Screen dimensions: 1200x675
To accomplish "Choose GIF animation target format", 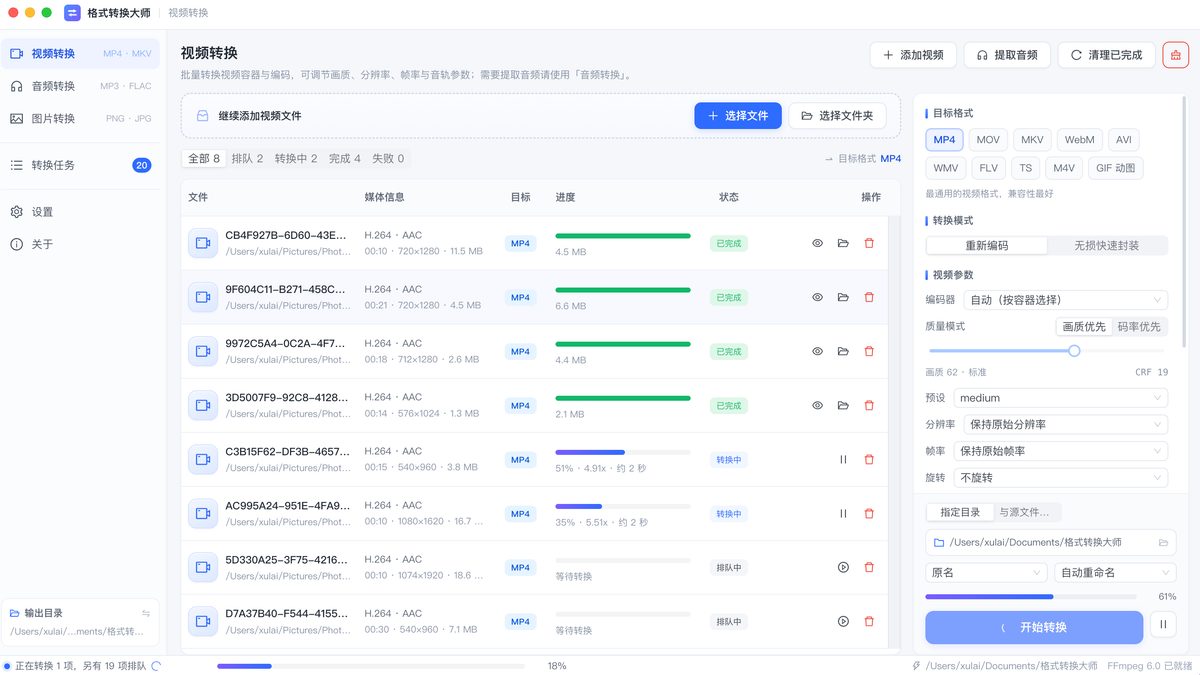I will (x=1115, y=168).
